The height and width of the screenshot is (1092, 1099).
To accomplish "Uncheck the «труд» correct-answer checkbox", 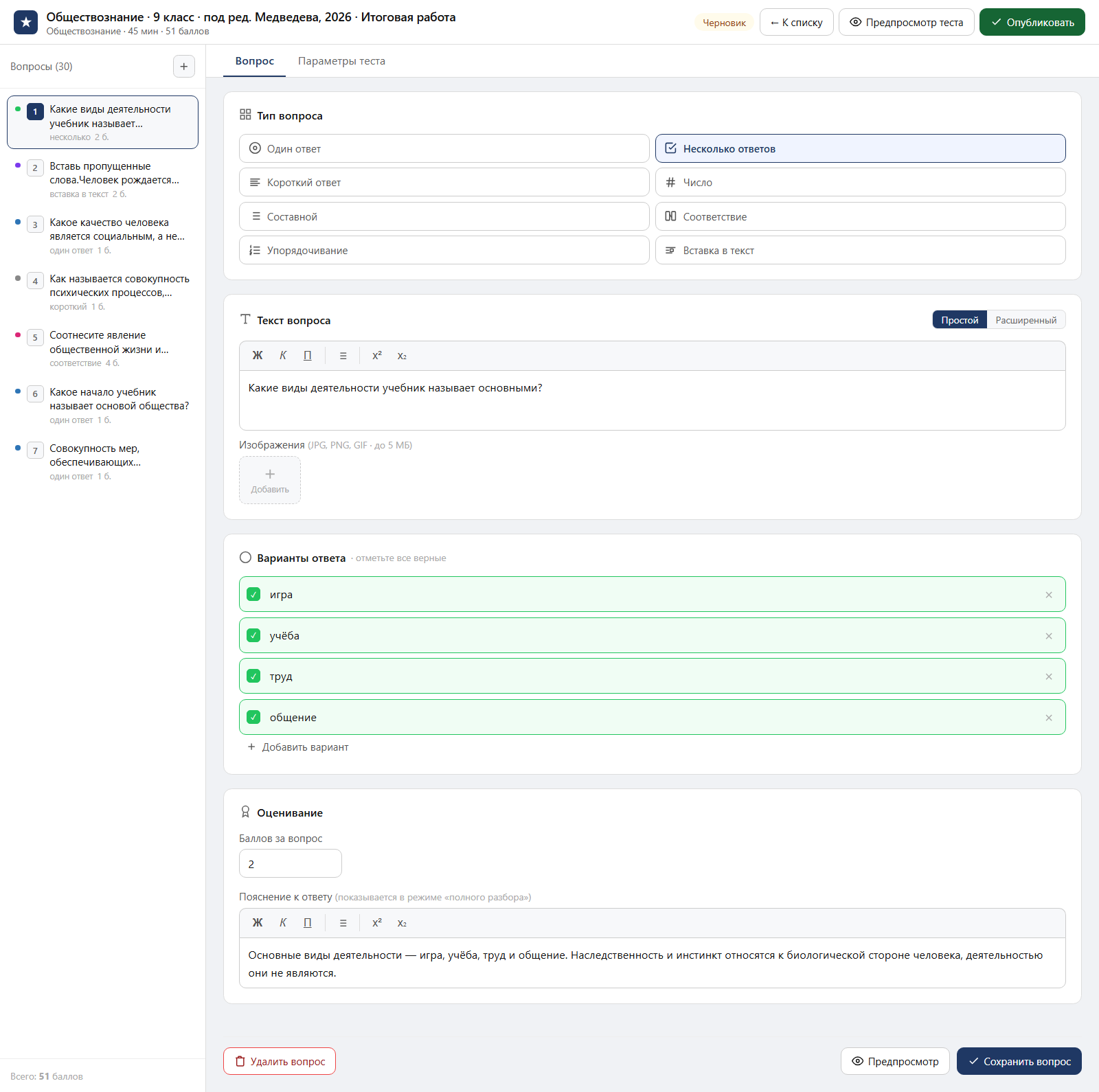I will (x=253, y=676).
